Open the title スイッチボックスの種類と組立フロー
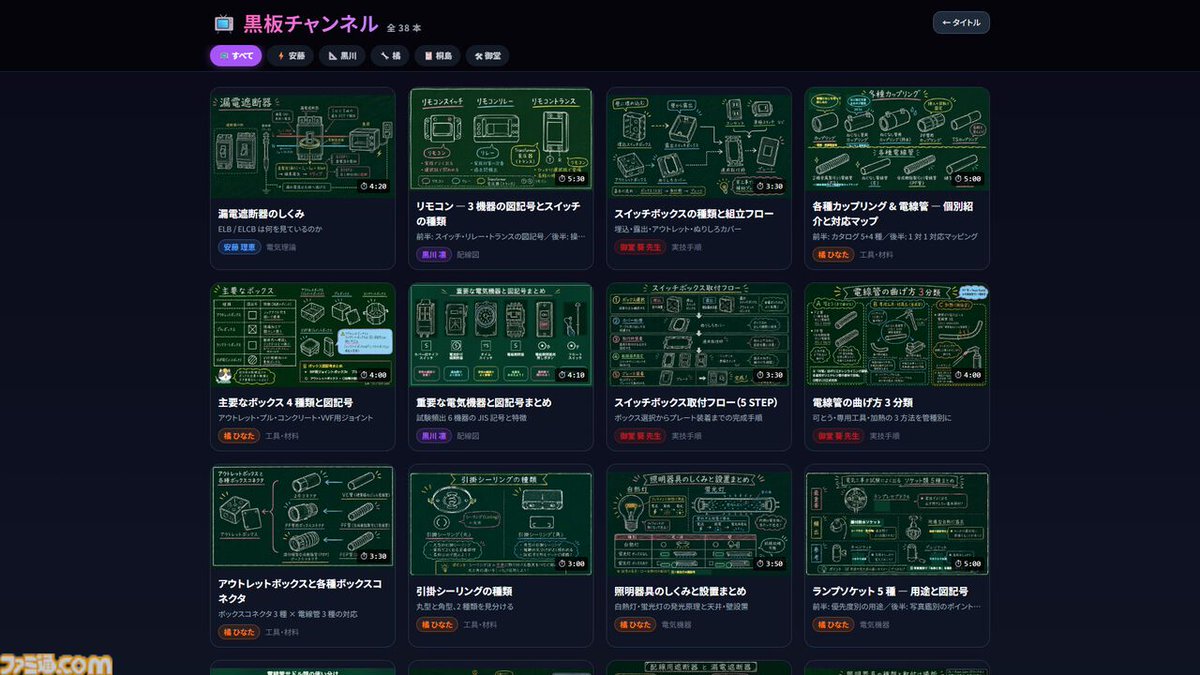Screen dimensions: 1200x675 693,214
